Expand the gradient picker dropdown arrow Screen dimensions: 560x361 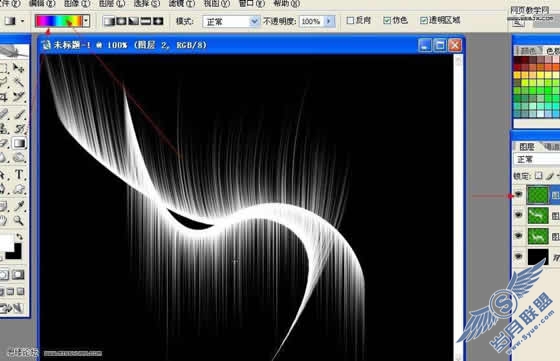coord(86,21)
